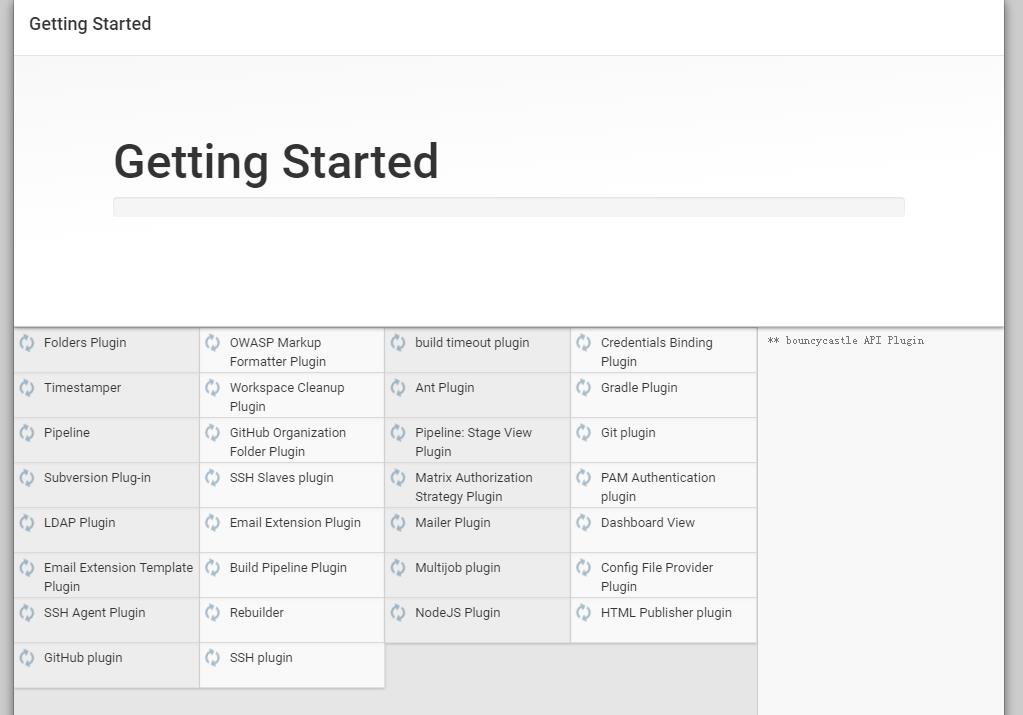The image size is (1023, 715).
Task: Click the spinner icon beside GitHub Organization Folder Plugin
Action: tap(213, 433)
